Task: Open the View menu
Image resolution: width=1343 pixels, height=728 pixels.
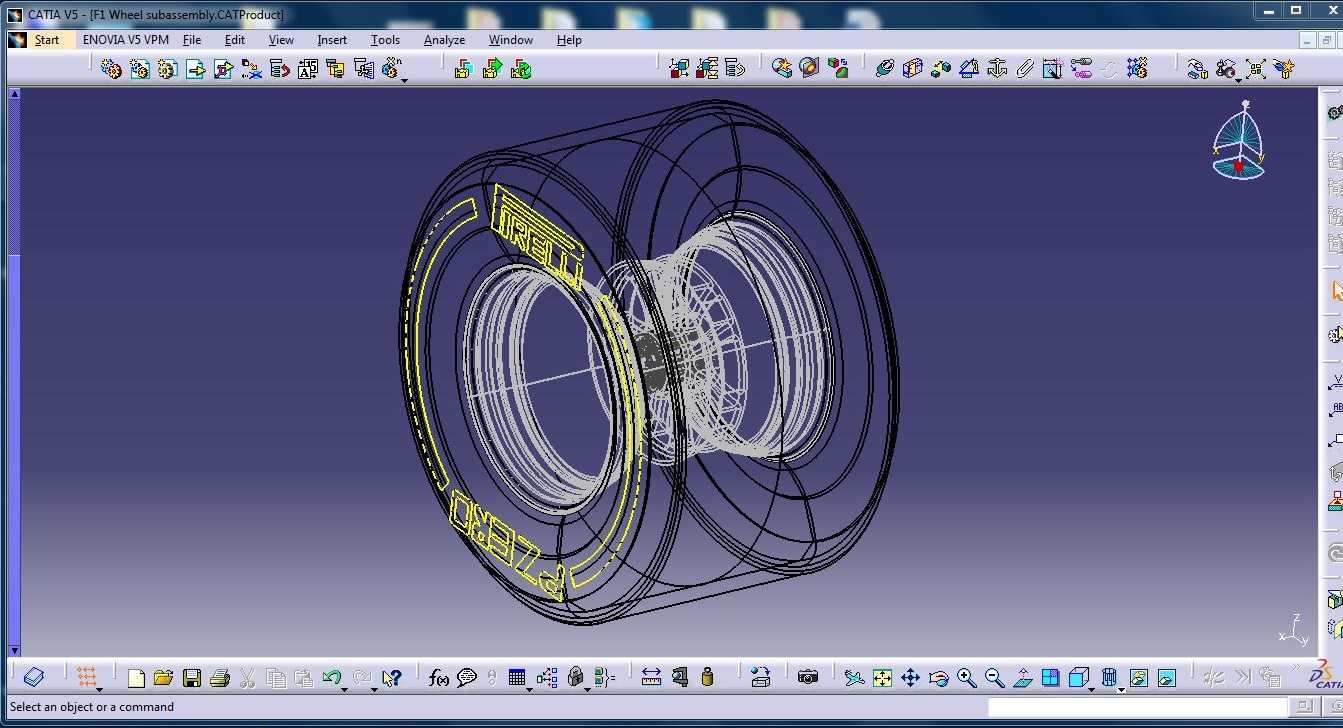Action: coord(281,40)
